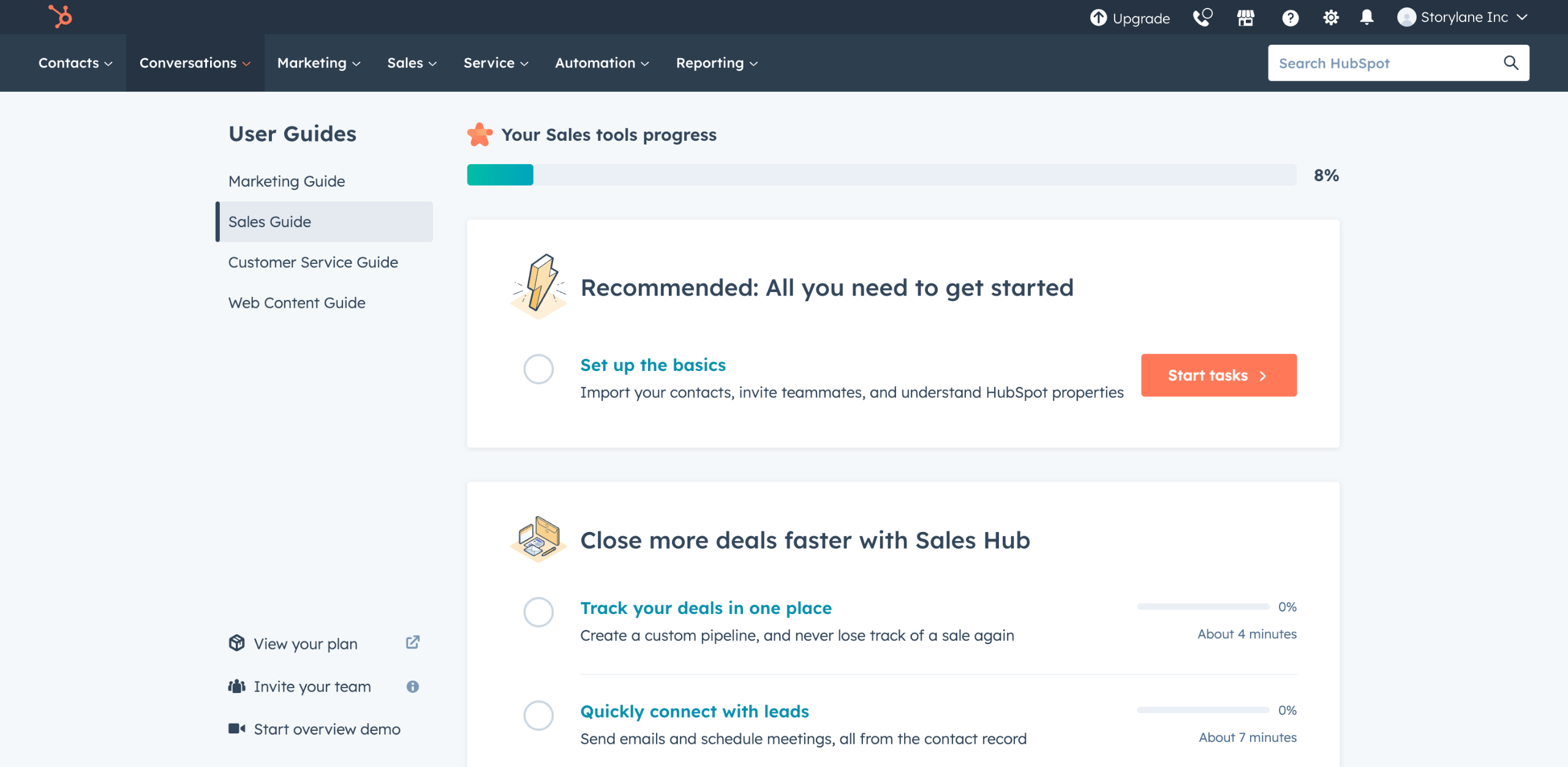Toggle the Set up the basics circle
Screen dimensions: 1568x767
tap(538, 369)
